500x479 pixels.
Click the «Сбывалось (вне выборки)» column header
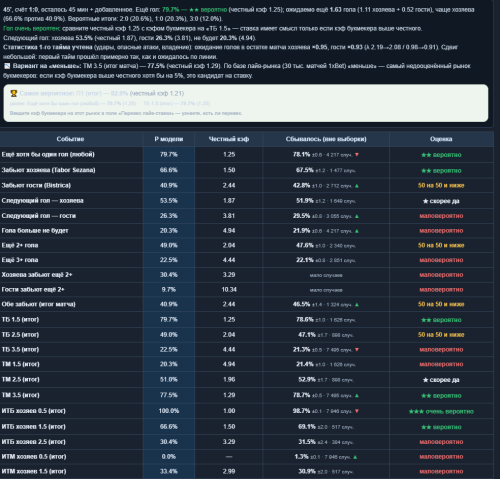click(x=326, y=139)
